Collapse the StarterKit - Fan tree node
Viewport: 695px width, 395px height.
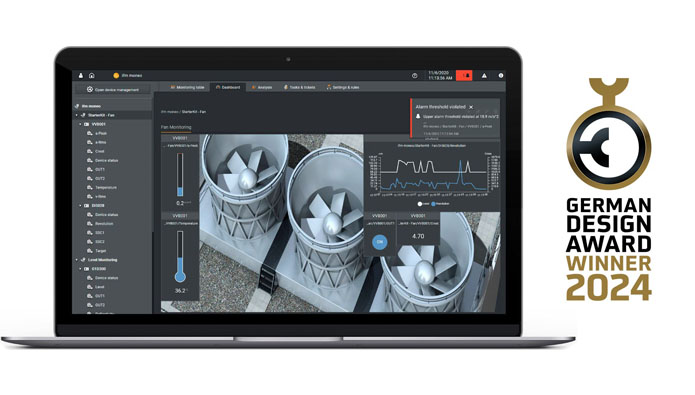pos(76,115)
